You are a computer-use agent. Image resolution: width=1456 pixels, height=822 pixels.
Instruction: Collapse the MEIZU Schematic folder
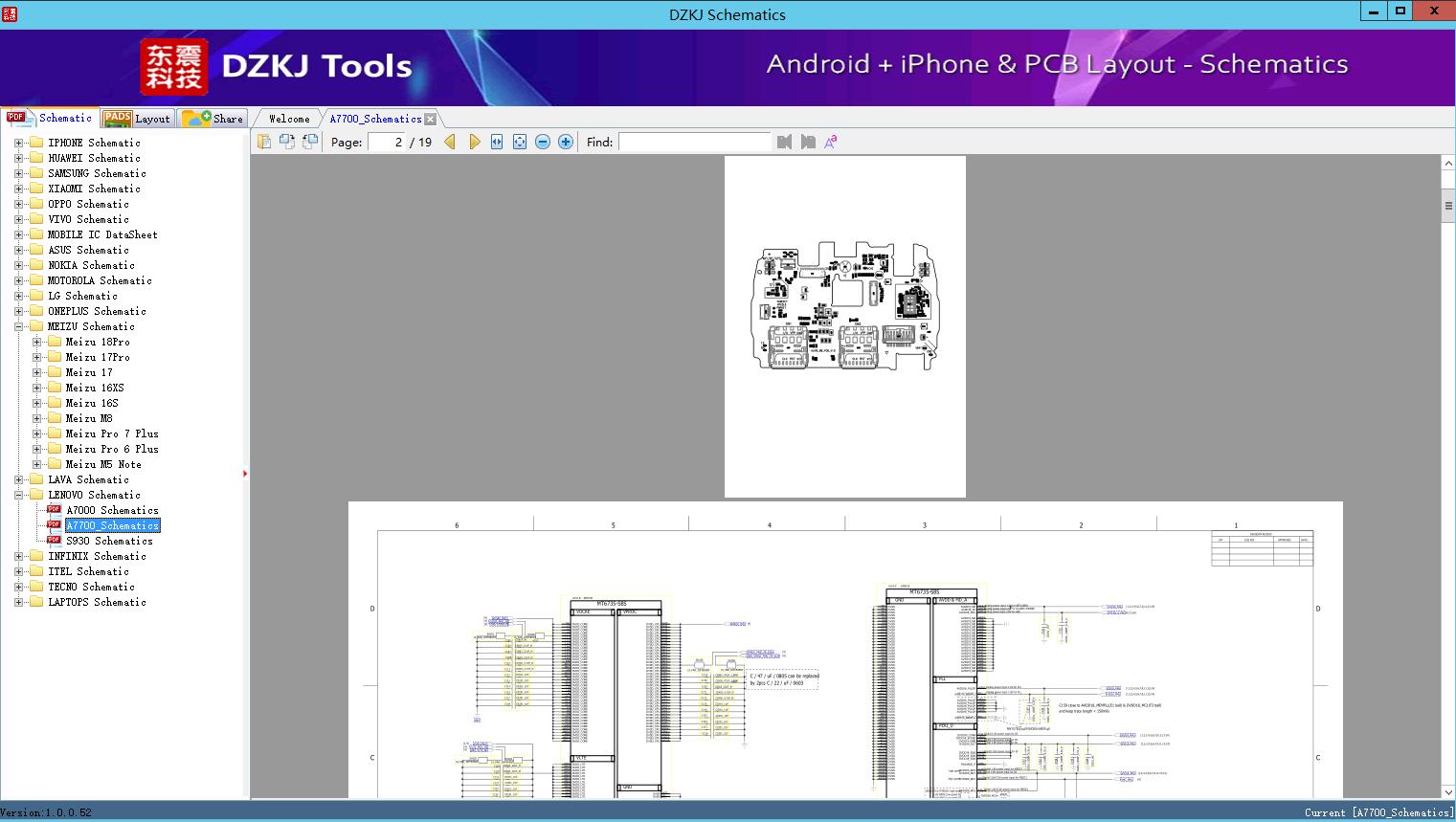click(18, 326)
